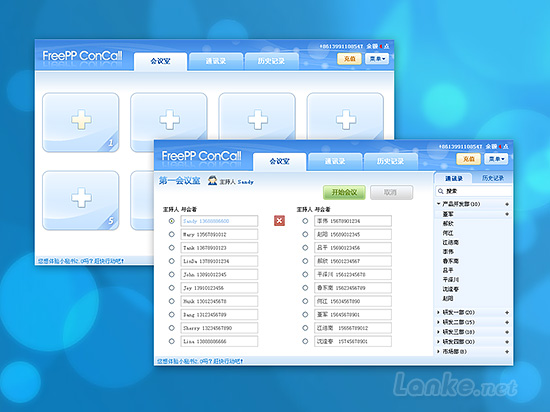Screen dimensions: 550x412
Task: Select the side panel 通讯录 tab
Action: [454, 178]
